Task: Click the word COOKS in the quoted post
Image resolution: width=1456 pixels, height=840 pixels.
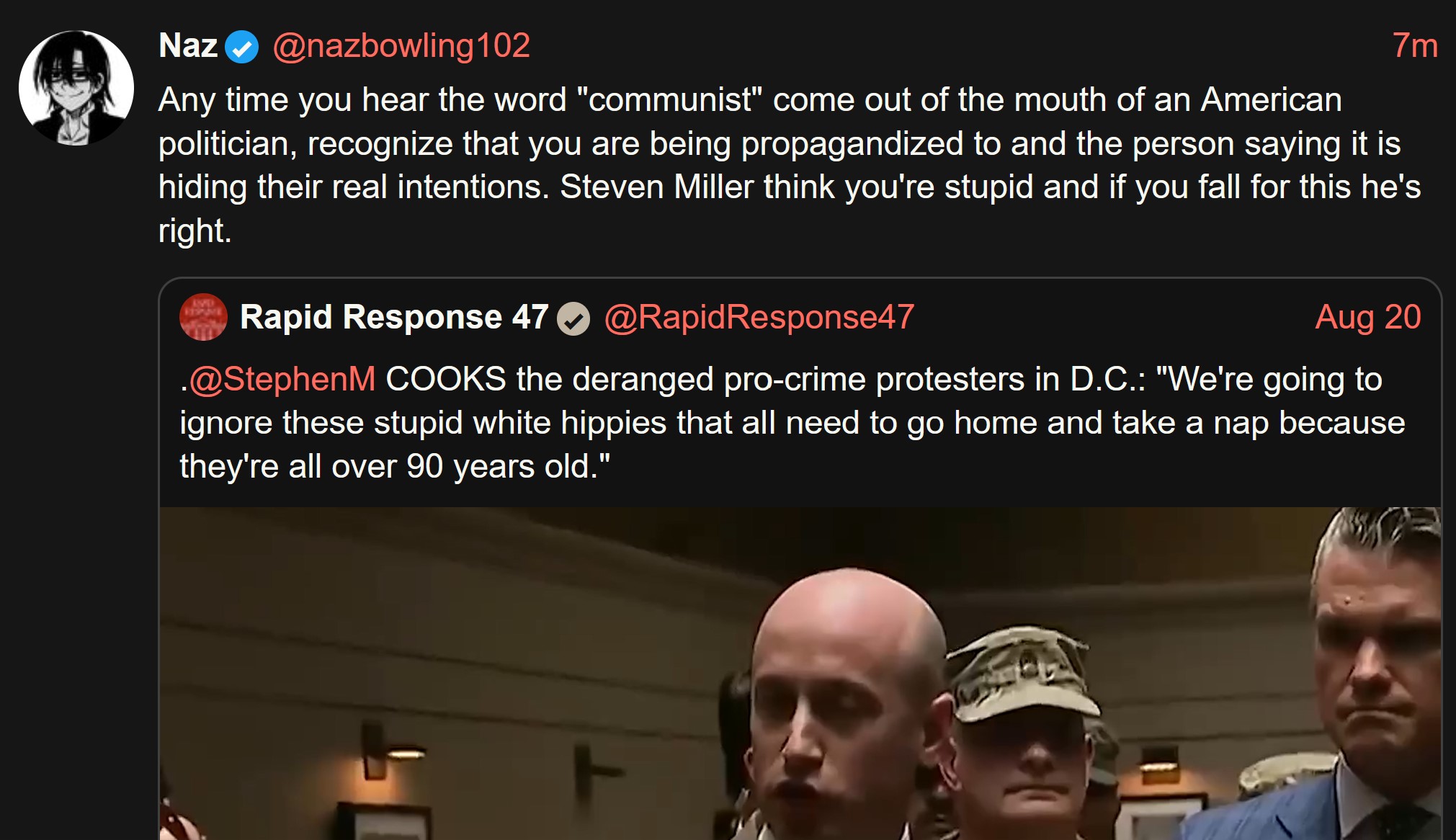Action: (446, 379)
